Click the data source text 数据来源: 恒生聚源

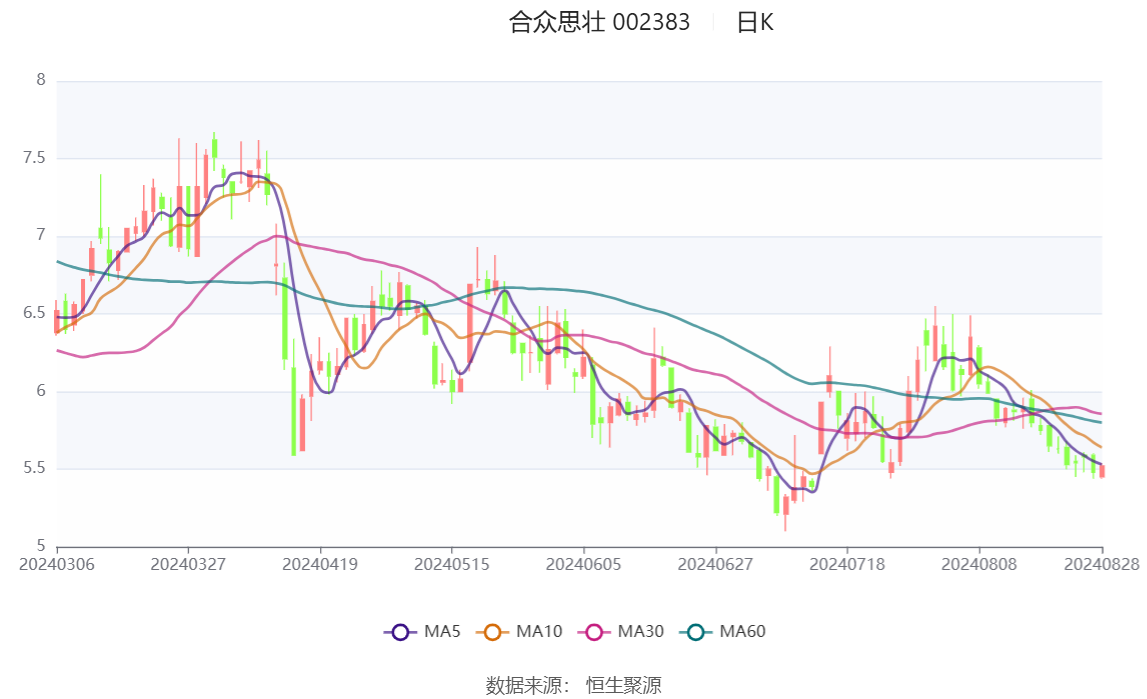[574, 685]
